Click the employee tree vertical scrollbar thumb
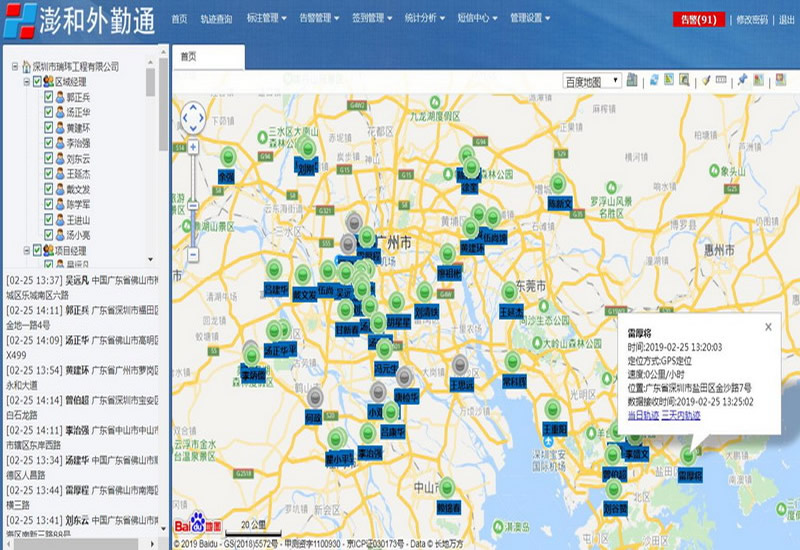The width and height of the screenshot is (800, 550). pyautogui.click(x=151, y=83)
